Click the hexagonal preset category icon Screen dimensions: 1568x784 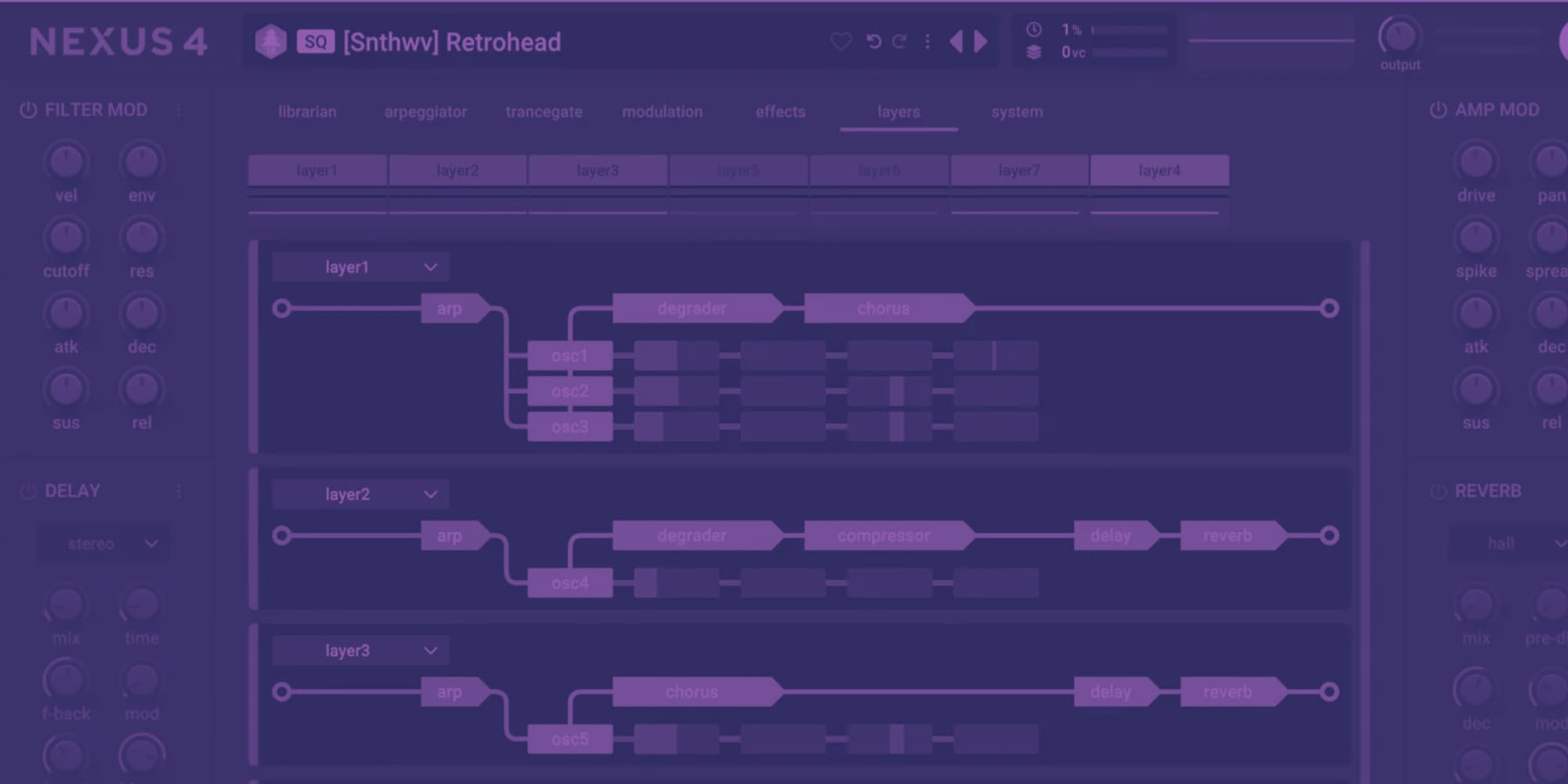[270, 42]
